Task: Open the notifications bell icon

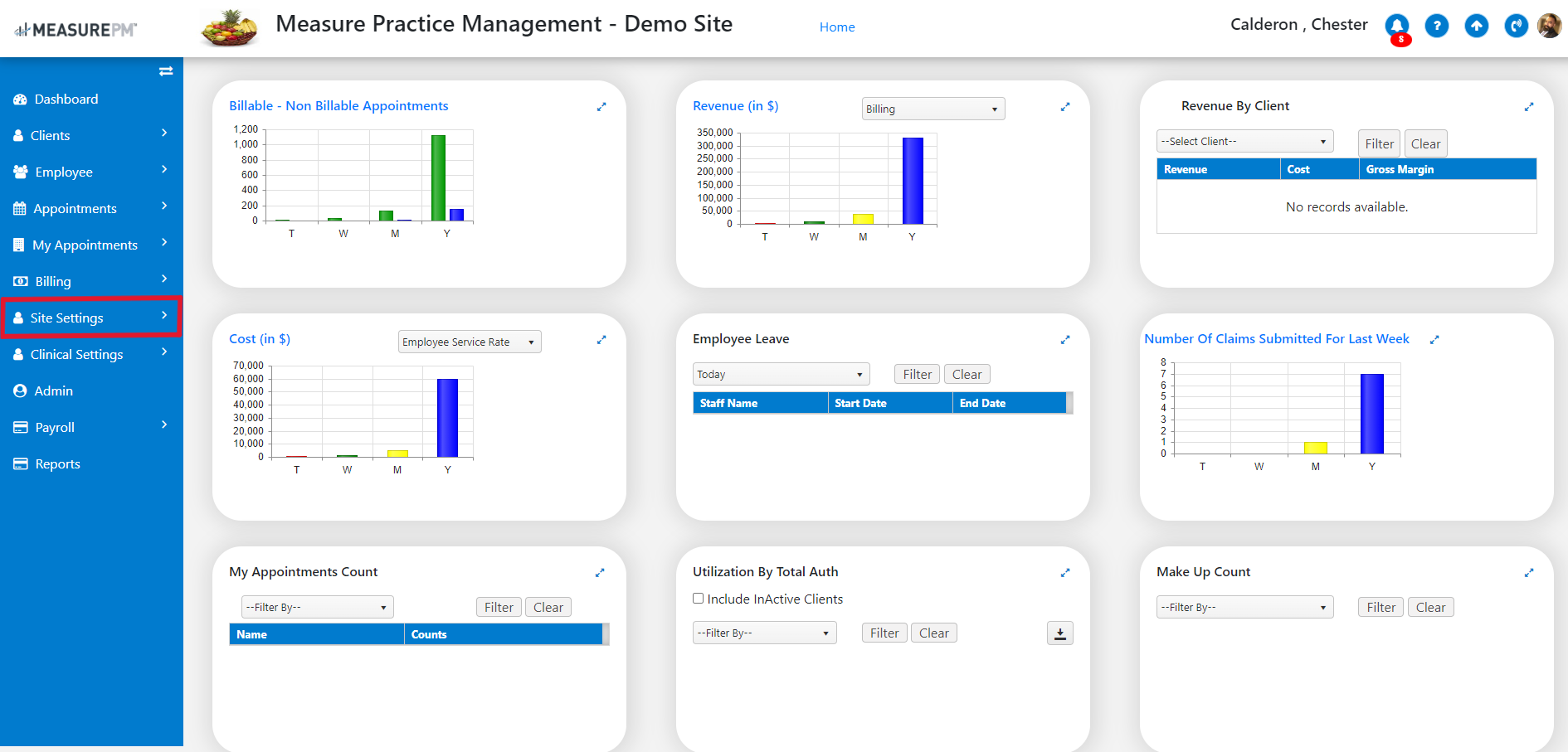Action: point(1397,26)
